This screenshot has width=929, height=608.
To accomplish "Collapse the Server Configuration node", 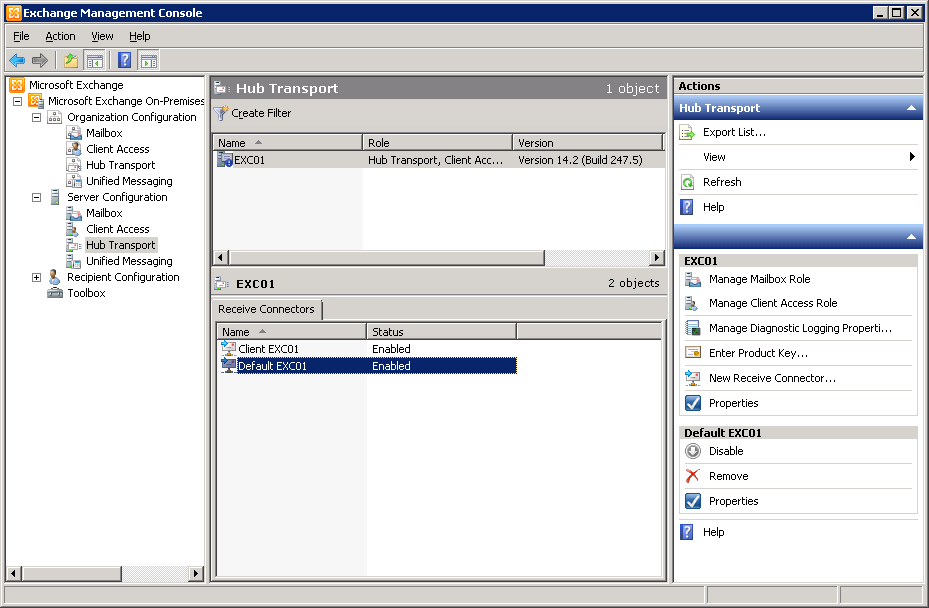I will pyautogui.click(x=37, y=197).
